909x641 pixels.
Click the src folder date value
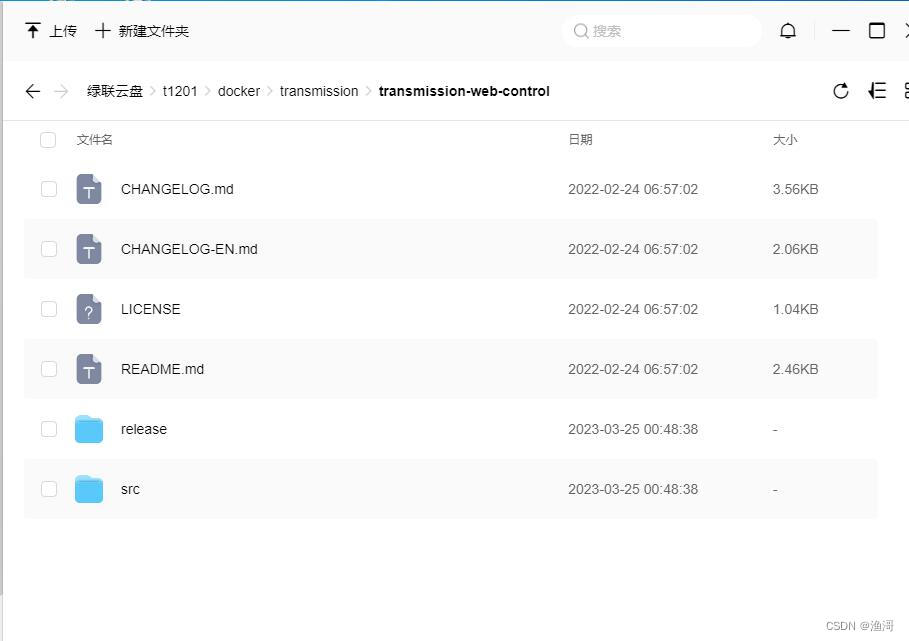point(633,489)
